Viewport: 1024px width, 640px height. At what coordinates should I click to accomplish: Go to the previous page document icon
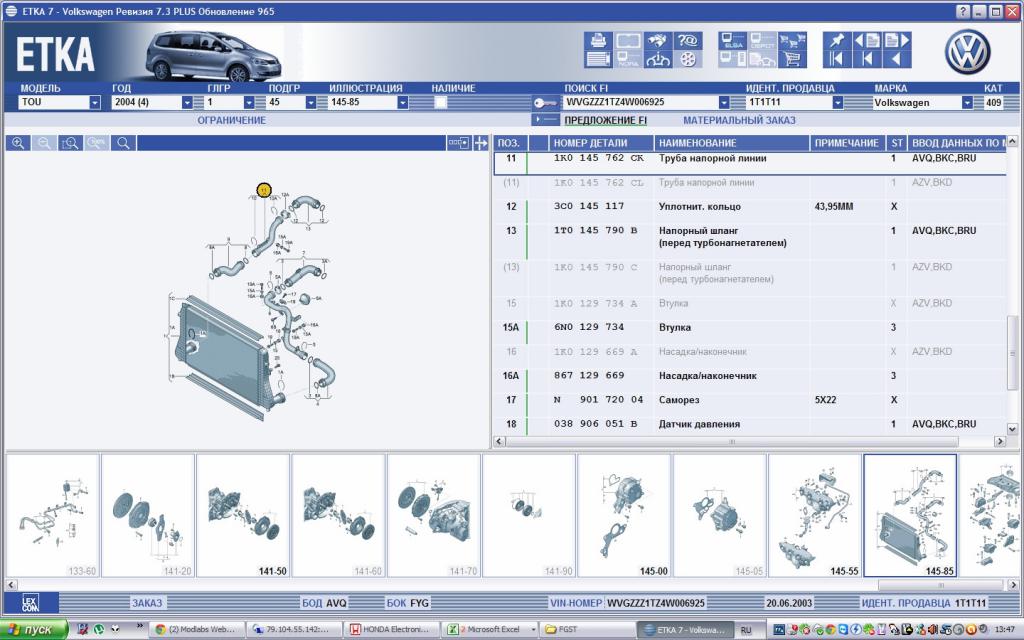[867, 41]
